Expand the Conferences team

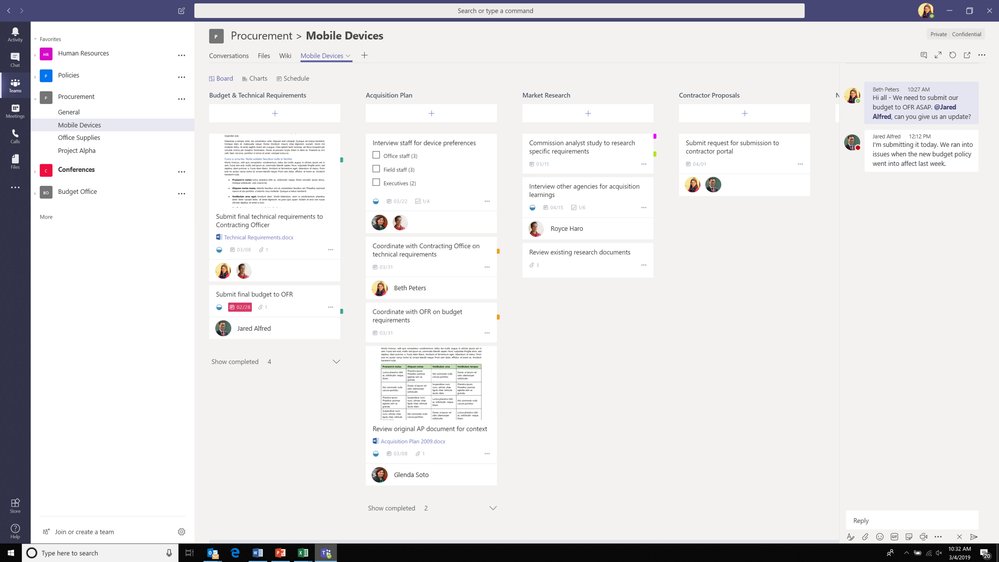(x=36, y=171)
